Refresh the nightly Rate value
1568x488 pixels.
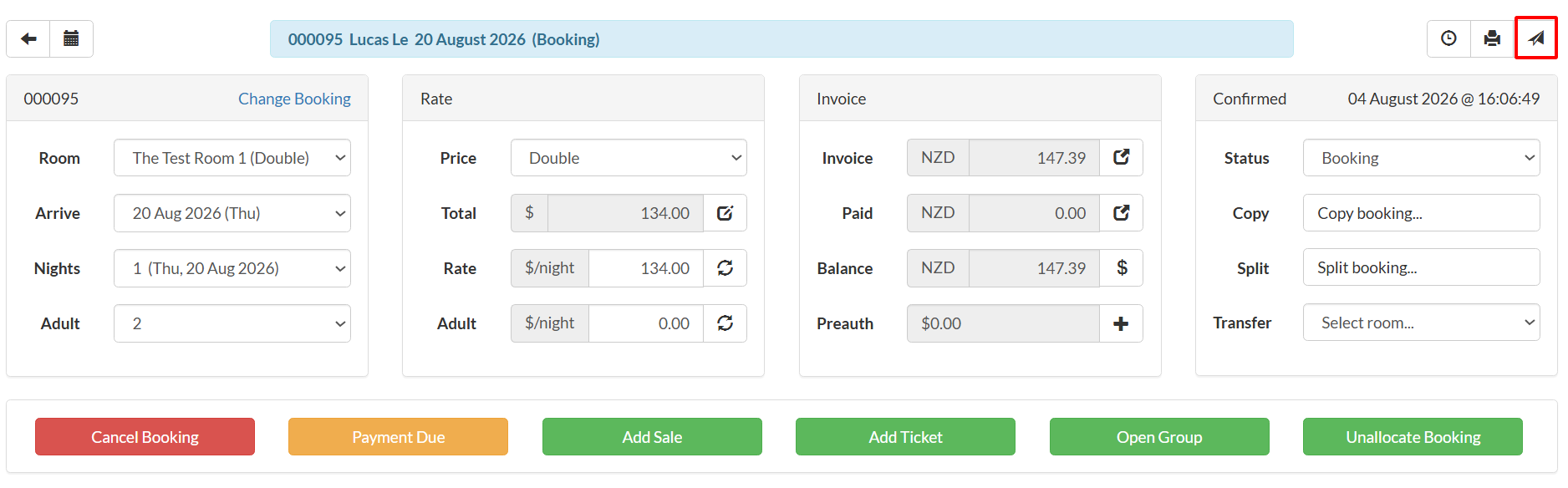pyautogui.click(x=725, y=268)
